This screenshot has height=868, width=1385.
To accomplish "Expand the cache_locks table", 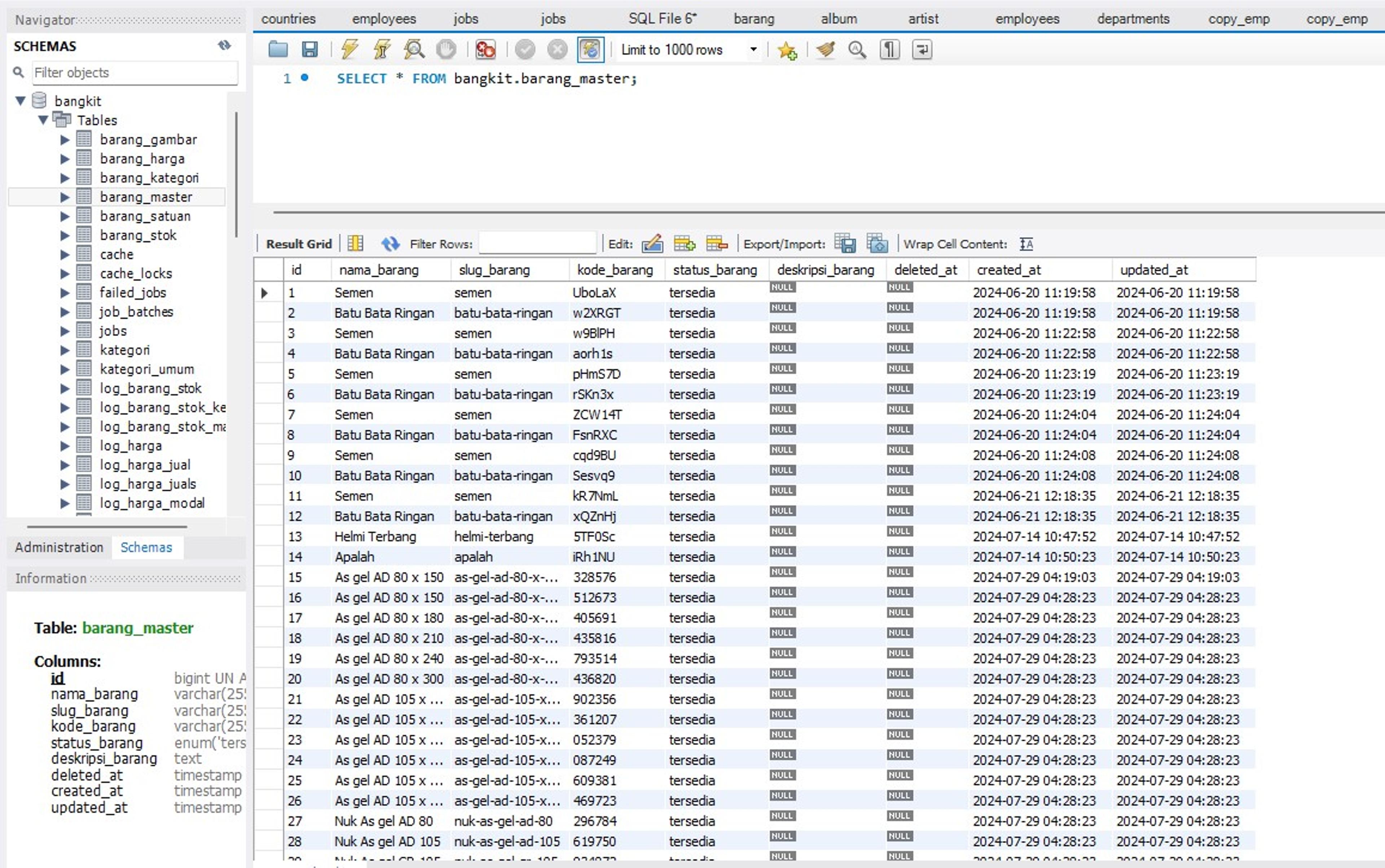I will (65, 273).
